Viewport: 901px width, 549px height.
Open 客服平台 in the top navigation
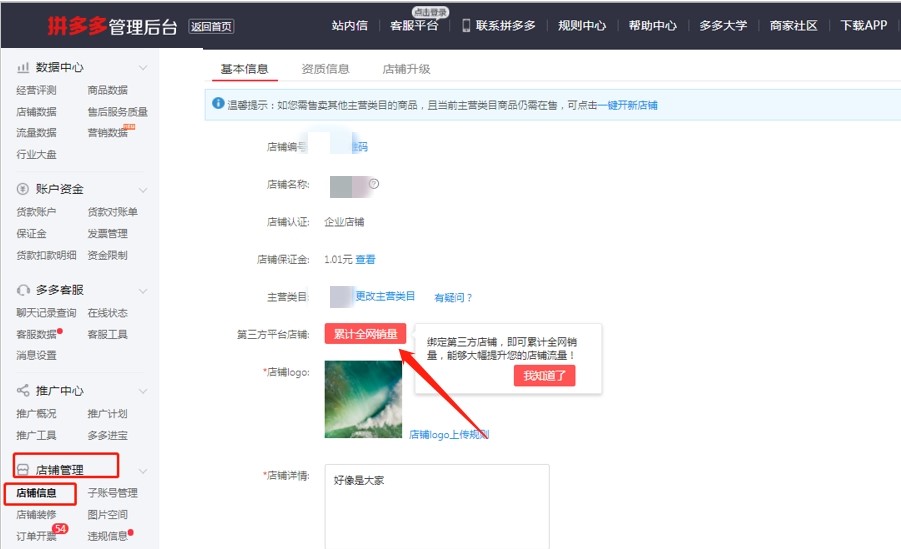[x=414, y=26]
